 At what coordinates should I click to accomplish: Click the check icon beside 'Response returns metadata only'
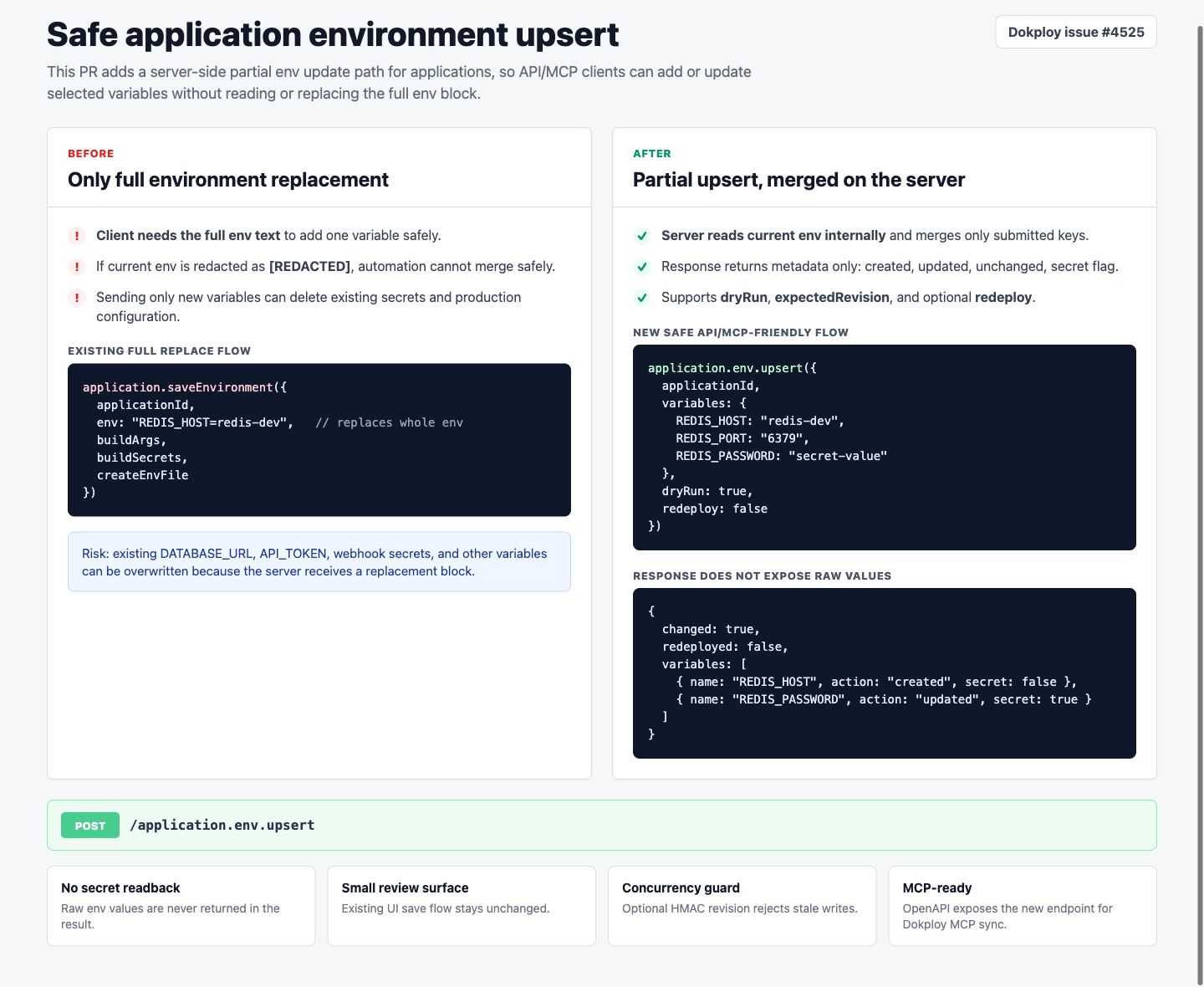tap(642, 267)
